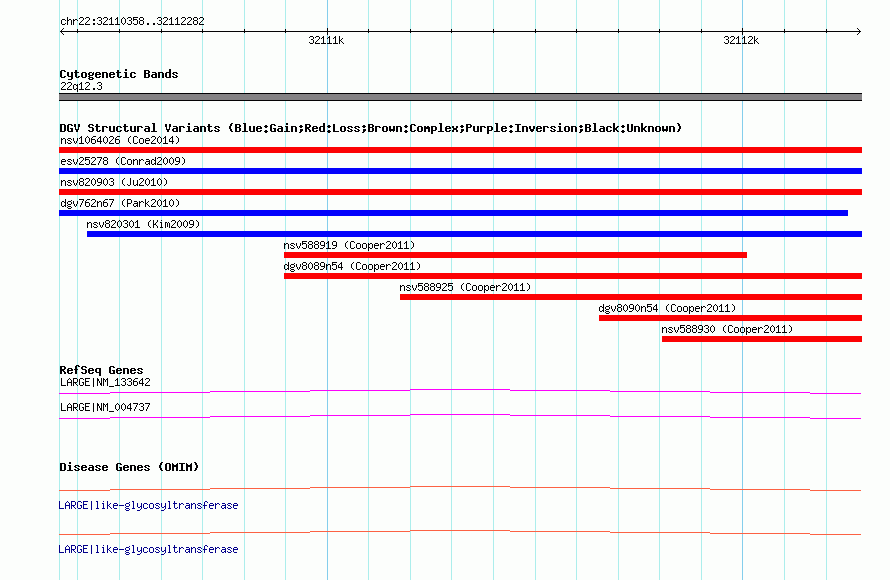
Task: Click the nsv588930 (Cooper2011) label
Action: point(728,329)
